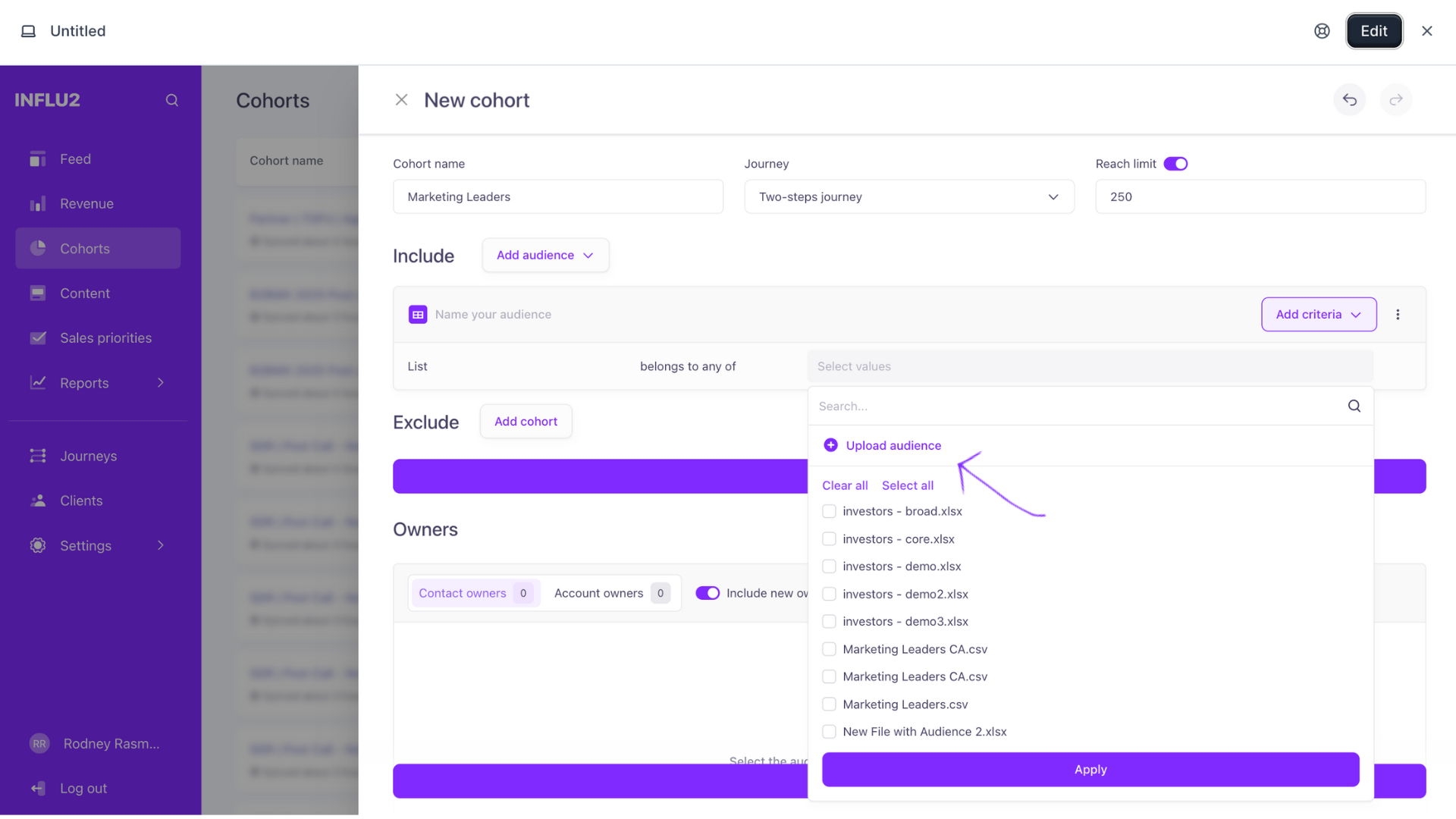Image resolution: width=1456 pixels, height=819 pixels.
Task: Expand the Settings submenu chevron
Action: pos(161,545)
